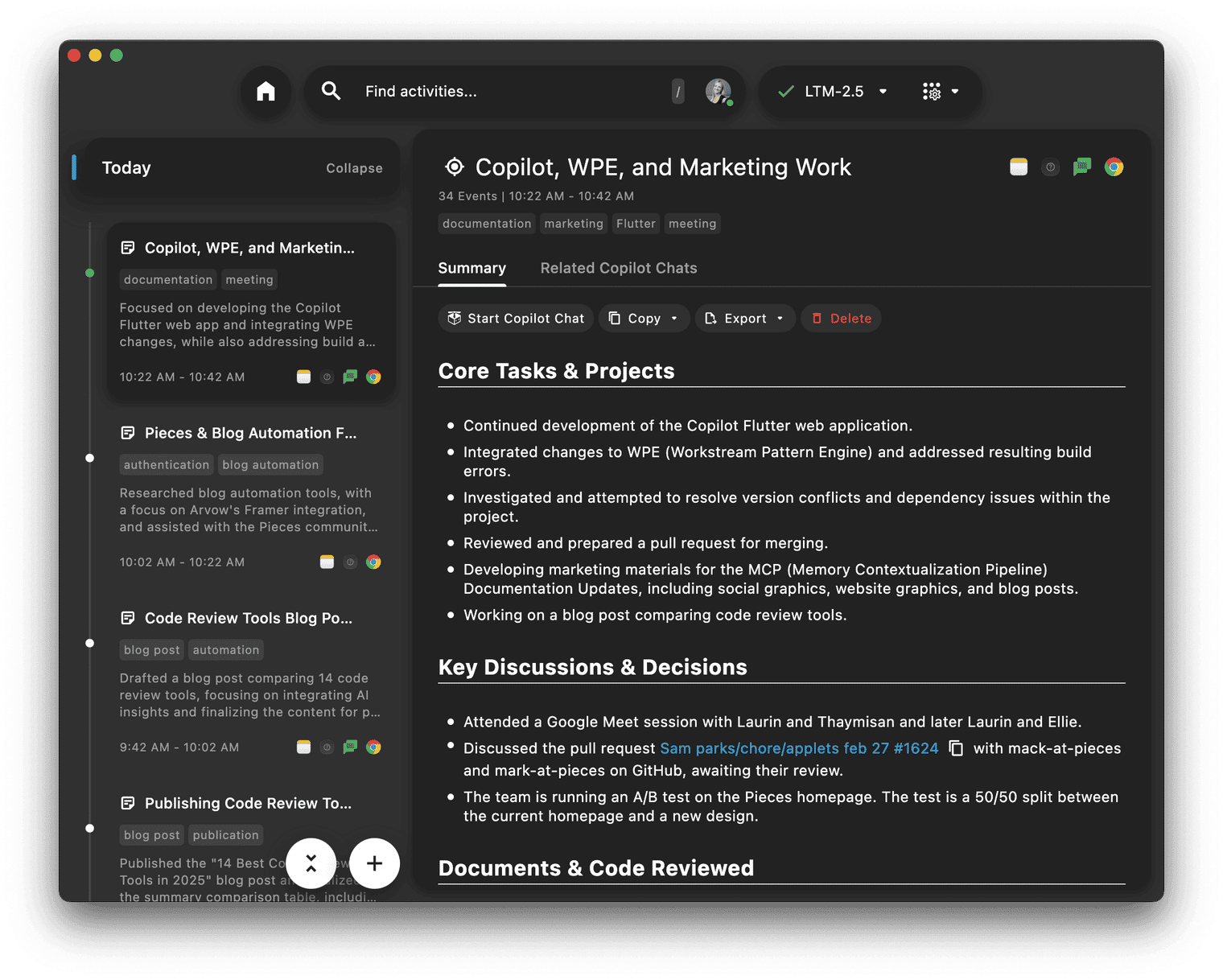This screenshot has height=980, width=1223.
Task: Click question-mark icon on the Pieces & Blog Automation card
Action: coord(350,562)
